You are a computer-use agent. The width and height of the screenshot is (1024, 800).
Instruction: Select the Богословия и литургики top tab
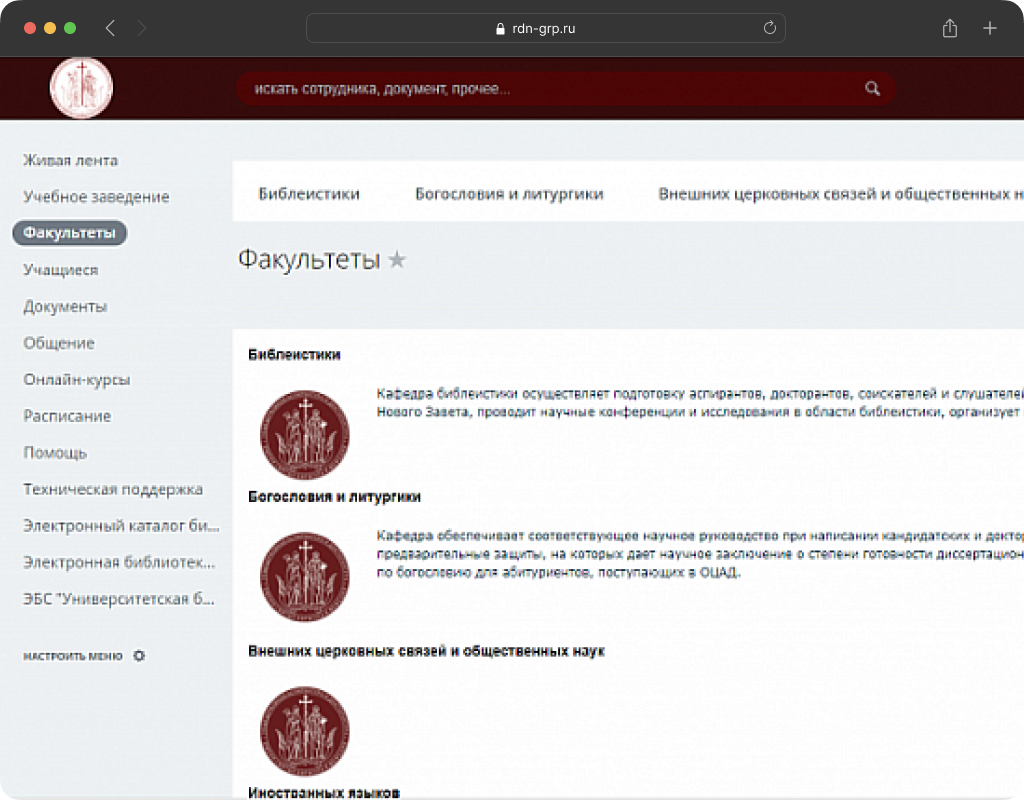pyautogui.click(x=509, y=194)
